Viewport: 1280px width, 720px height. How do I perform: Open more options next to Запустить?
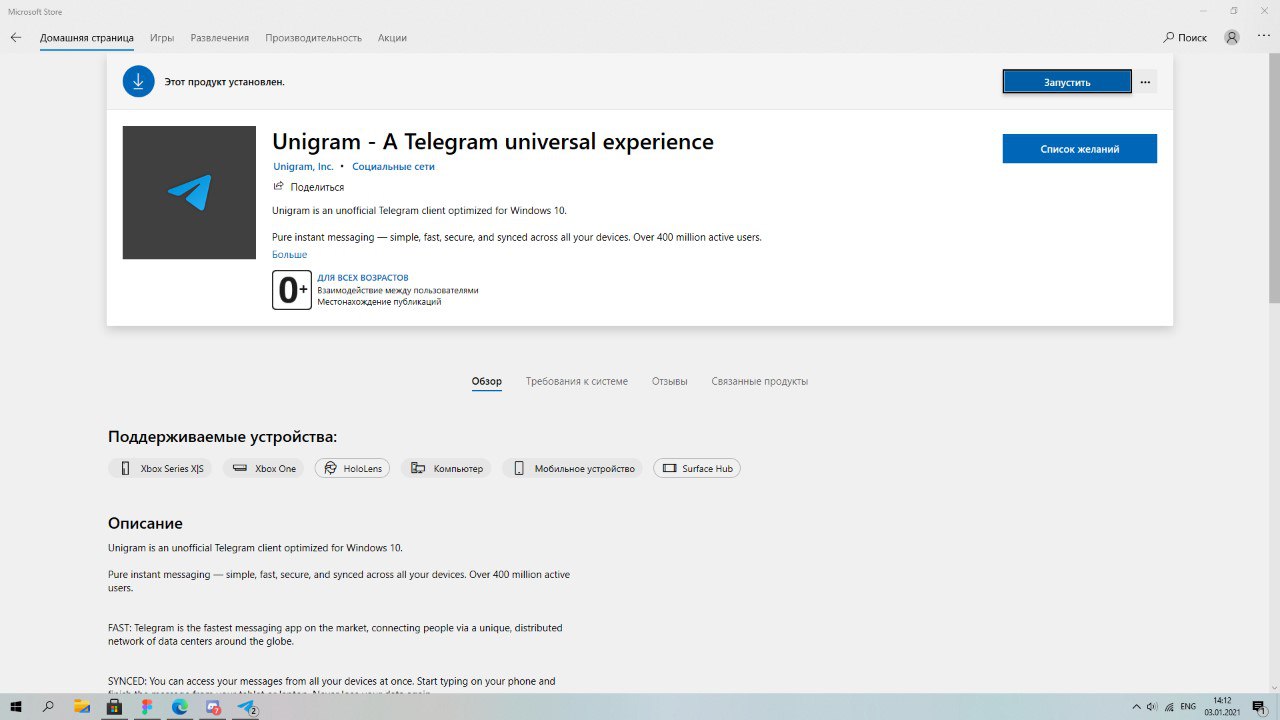click(1145, 82)
